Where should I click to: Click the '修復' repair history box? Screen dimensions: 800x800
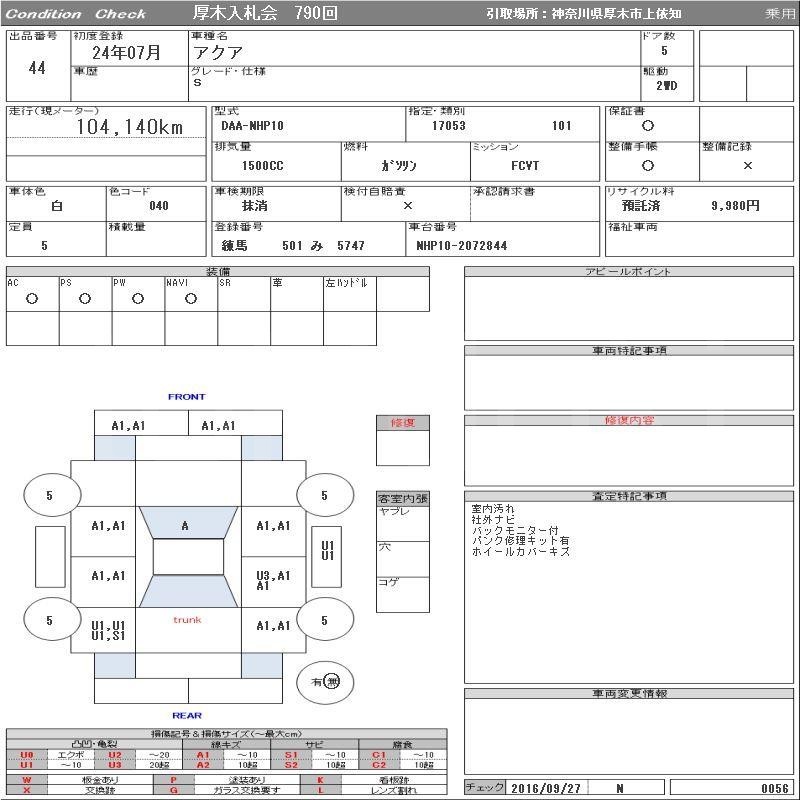coord(403,440)
